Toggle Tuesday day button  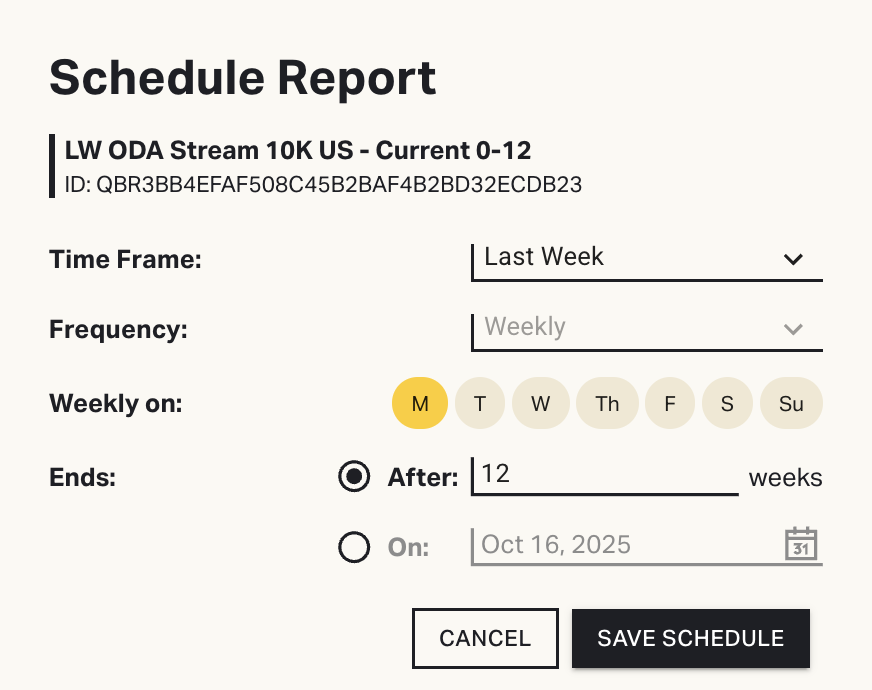pyautogui.click(x=480, y=404)
